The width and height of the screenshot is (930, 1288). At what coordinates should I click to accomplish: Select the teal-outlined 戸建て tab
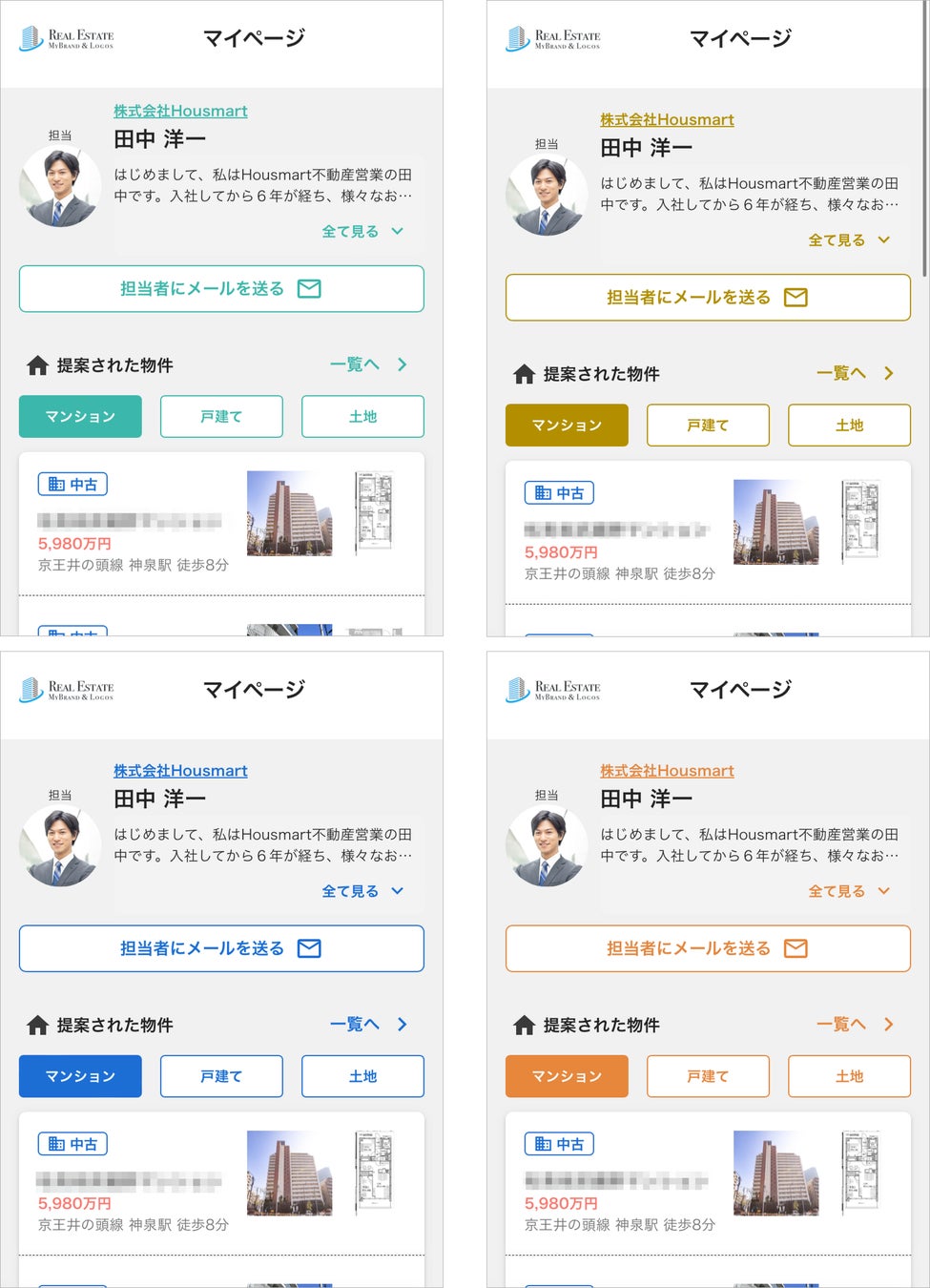[221, 416]
